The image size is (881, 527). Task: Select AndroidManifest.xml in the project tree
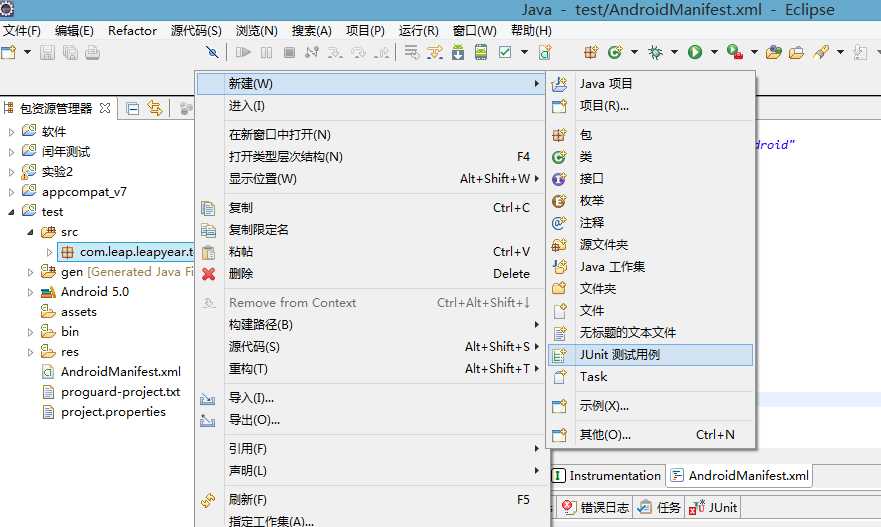(121, 372)
